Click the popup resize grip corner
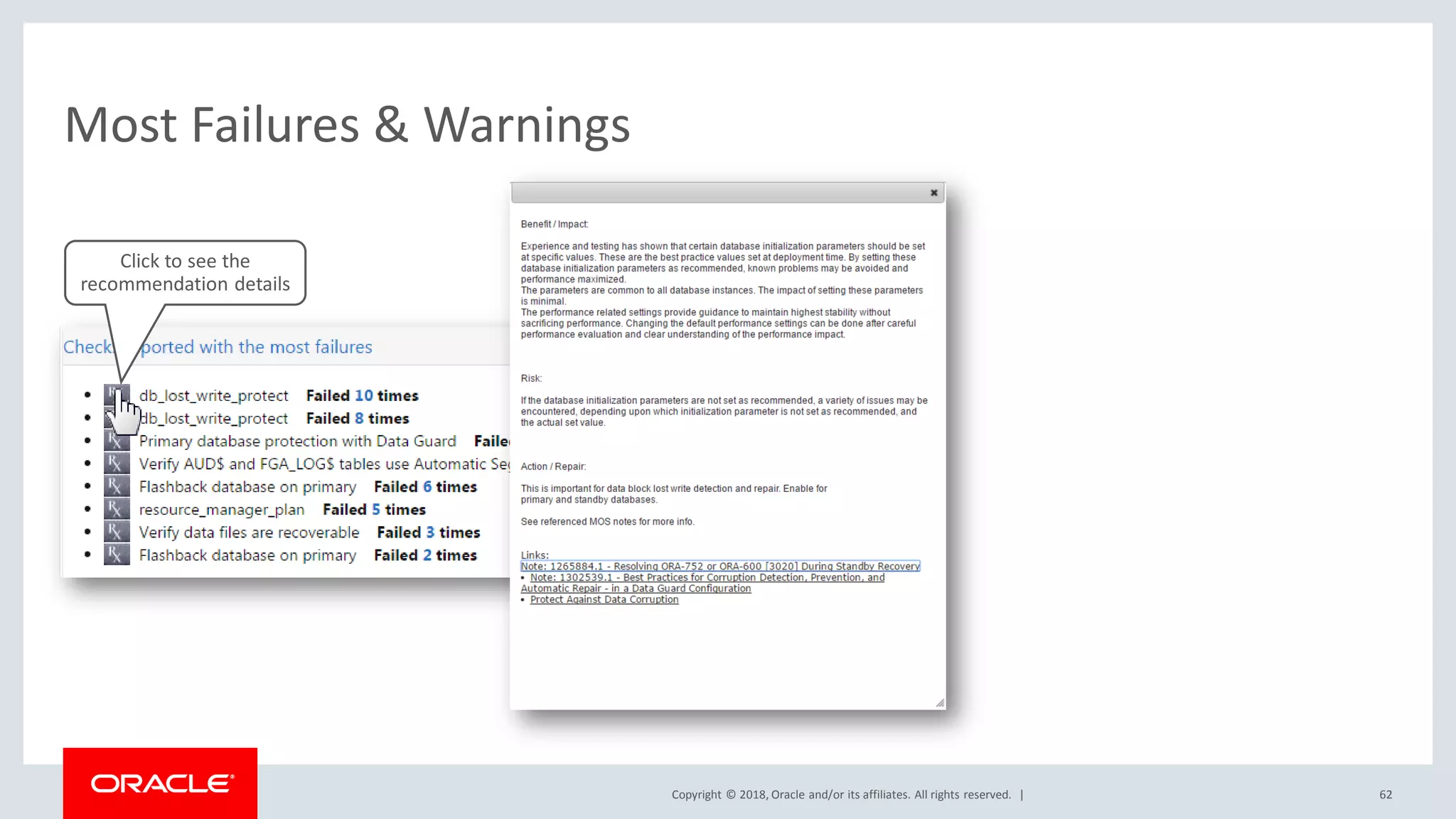The width and height of the screenshot is (1456, 819). pyautogui.click(x=940, y=703)
